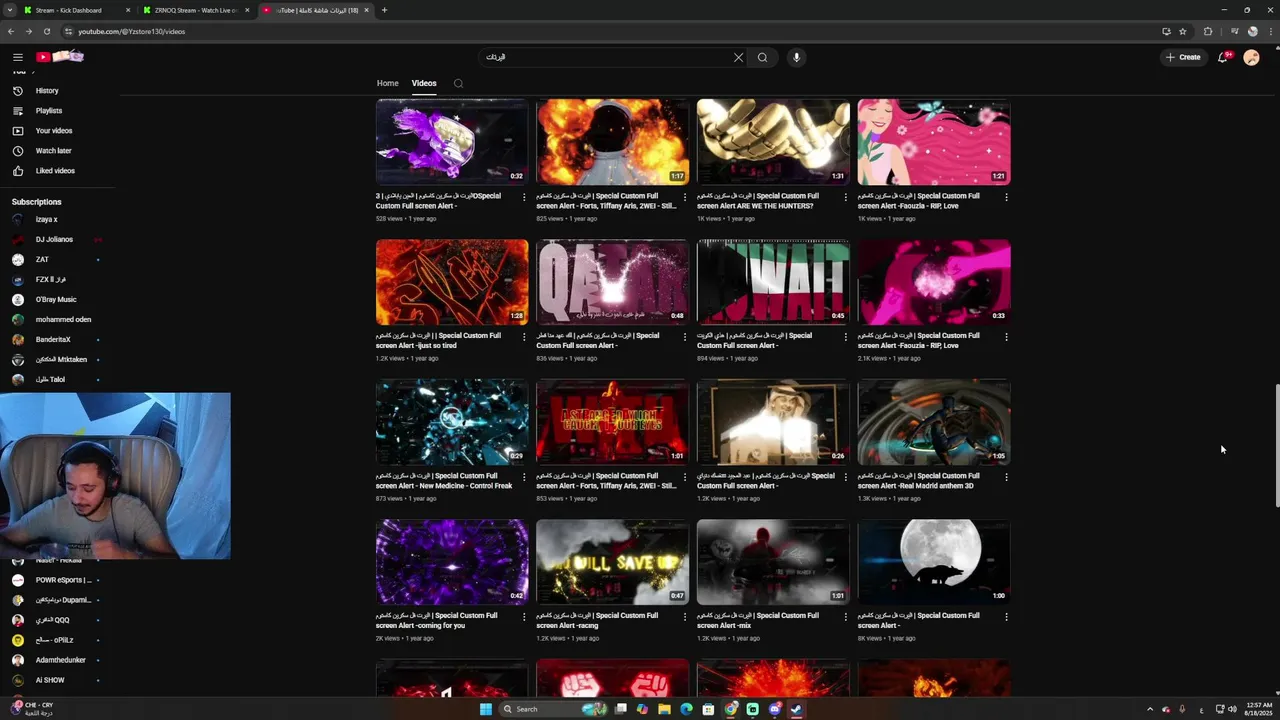Open the taskbar clock and date
This screenshot has width=1280, height=720.
pyautogui.click(x=1257, y=709)
